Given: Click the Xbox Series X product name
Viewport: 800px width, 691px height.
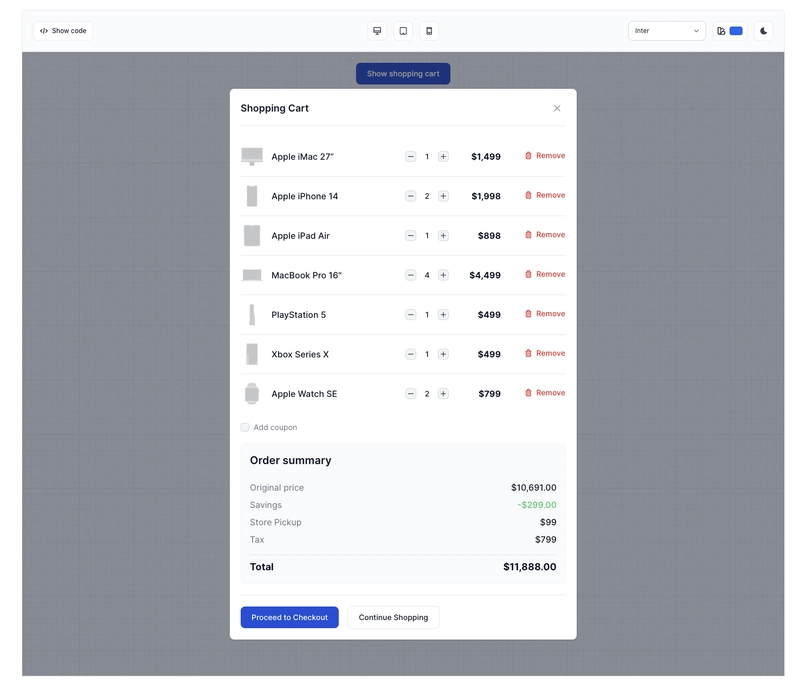Looking at the screenshot, I should (300, 354).
